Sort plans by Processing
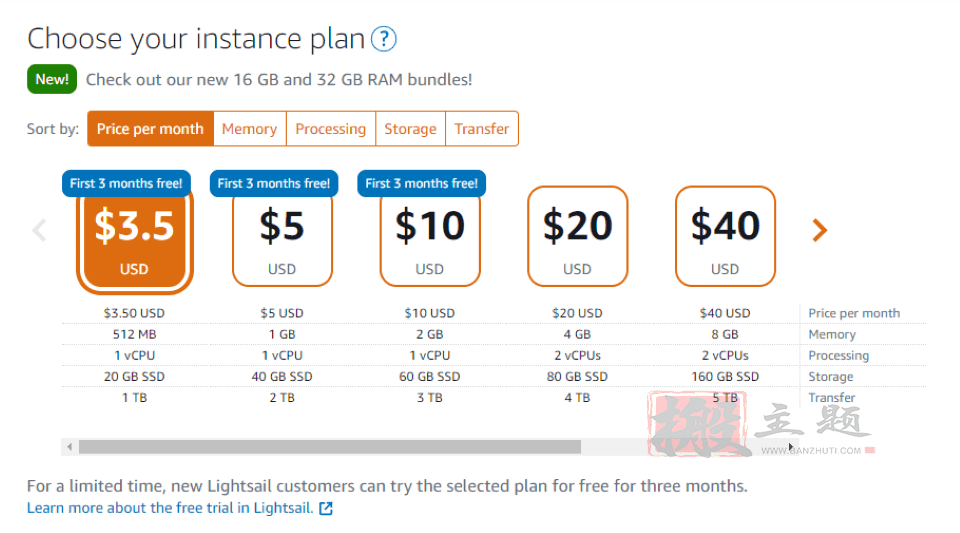 [x=331, y=129]
